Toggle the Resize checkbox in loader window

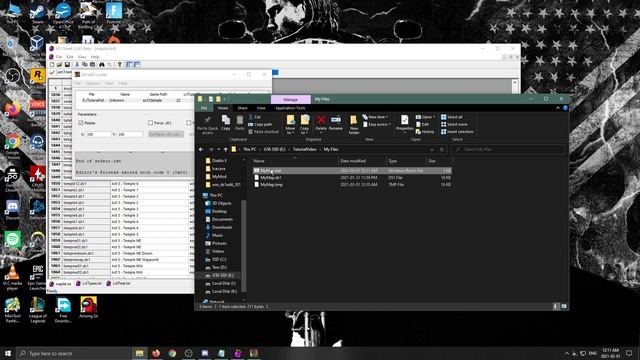81,122
